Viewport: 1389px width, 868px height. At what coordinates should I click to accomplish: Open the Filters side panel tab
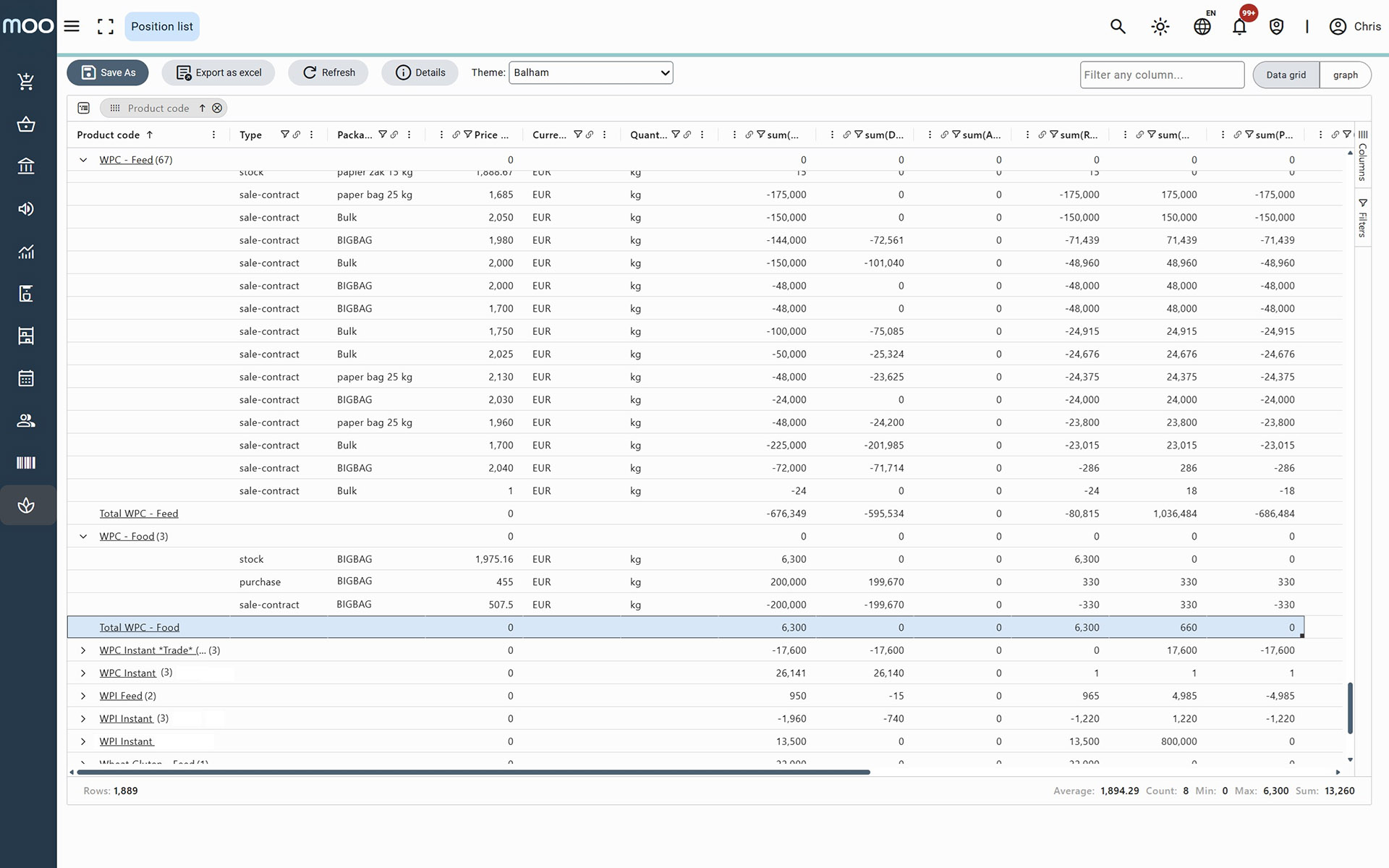pyautogui.click(x=1362, y=218)
